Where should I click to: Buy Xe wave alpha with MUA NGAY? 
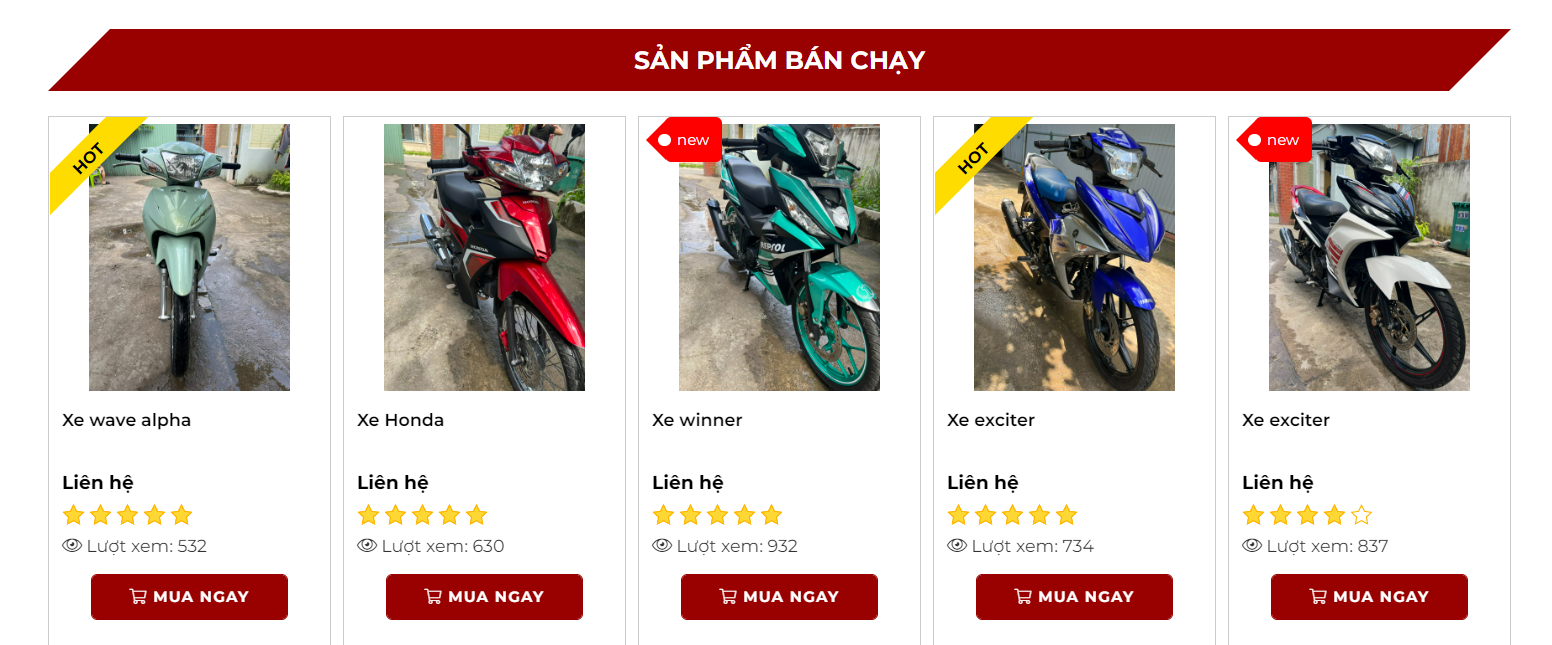(x=189, y=597)
